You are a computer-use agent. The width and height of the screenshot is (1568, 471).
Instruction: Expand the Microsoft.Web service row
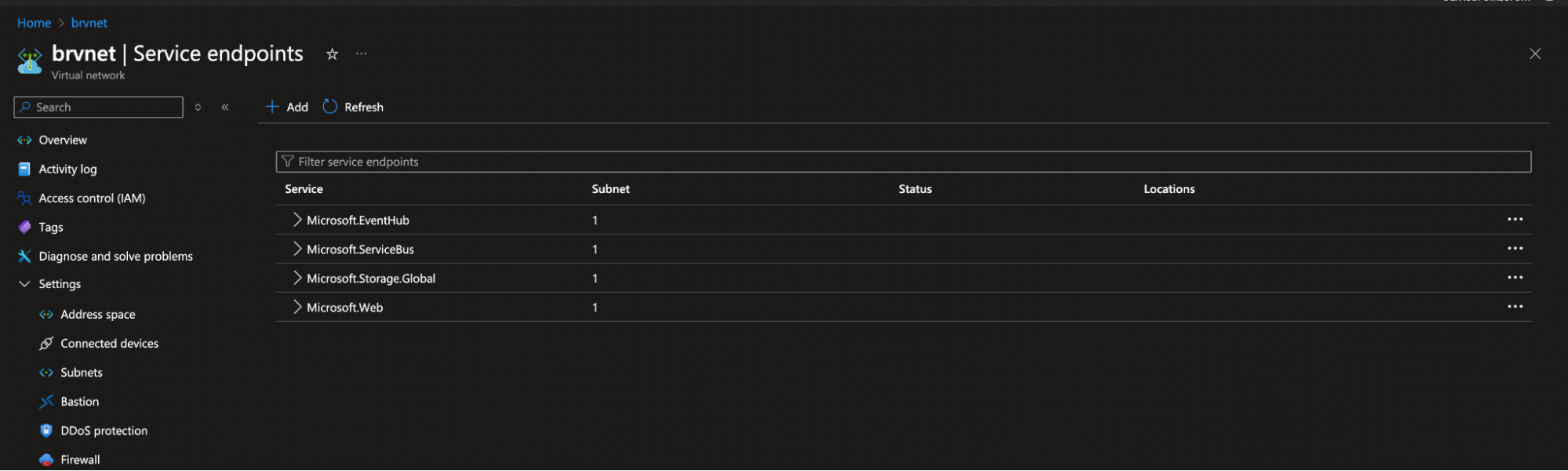[297, 307]
